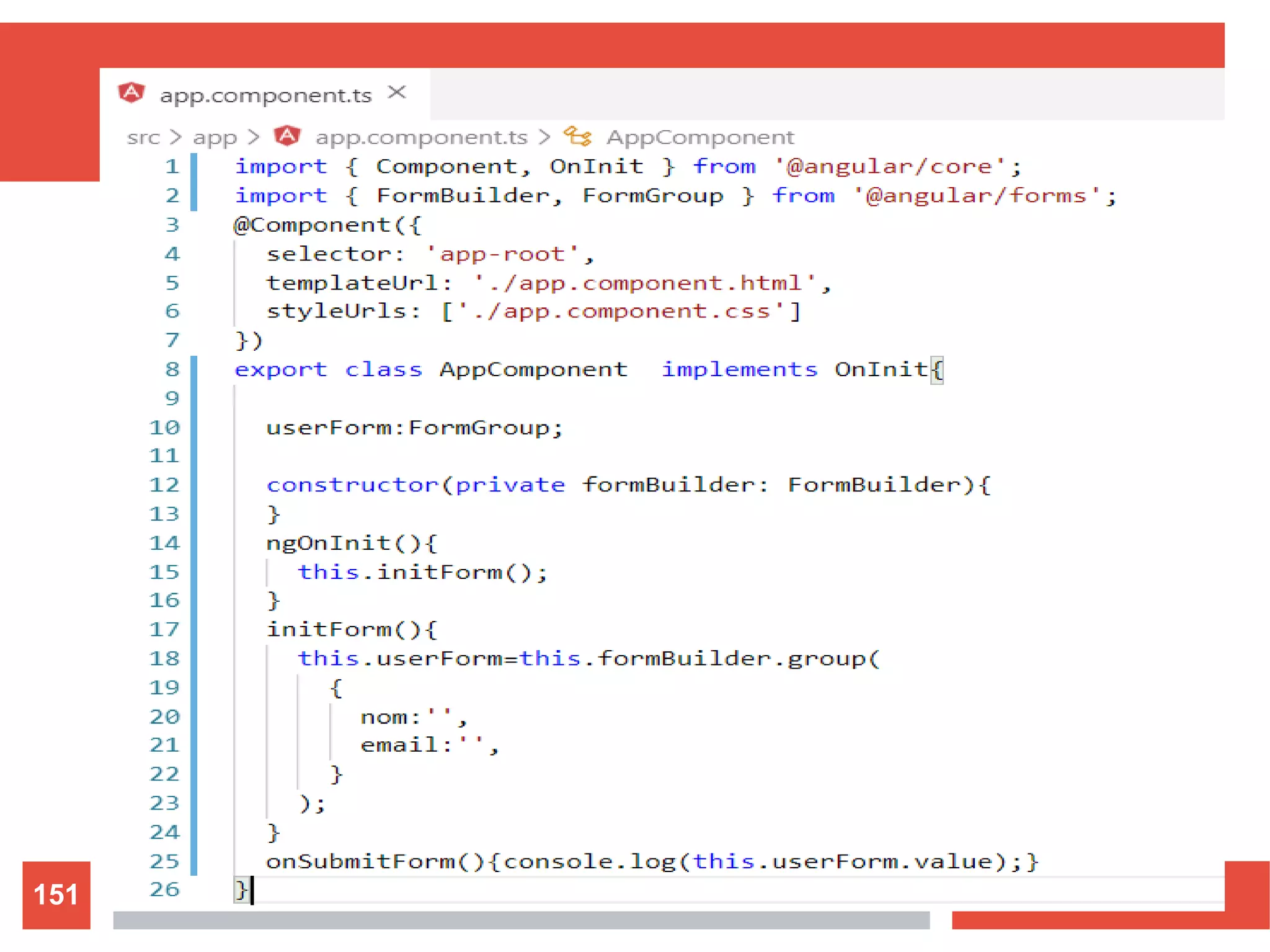Click the src breadcrumb segment

coord(143,137)
